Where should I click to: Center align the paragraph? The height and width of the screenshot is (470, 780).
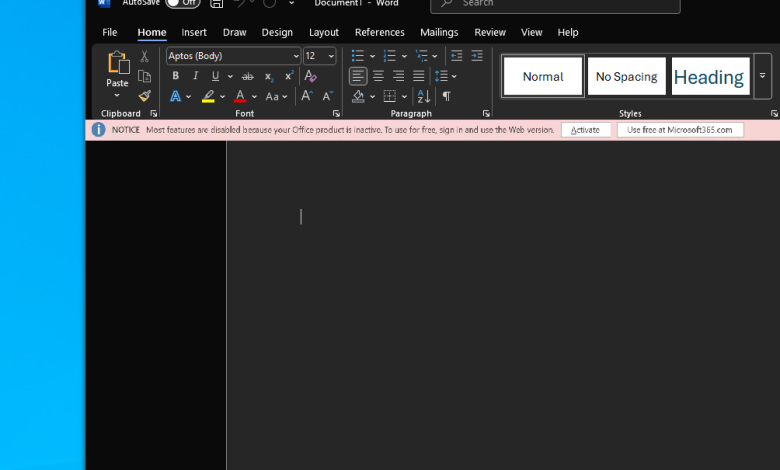[x=378, y=76]
